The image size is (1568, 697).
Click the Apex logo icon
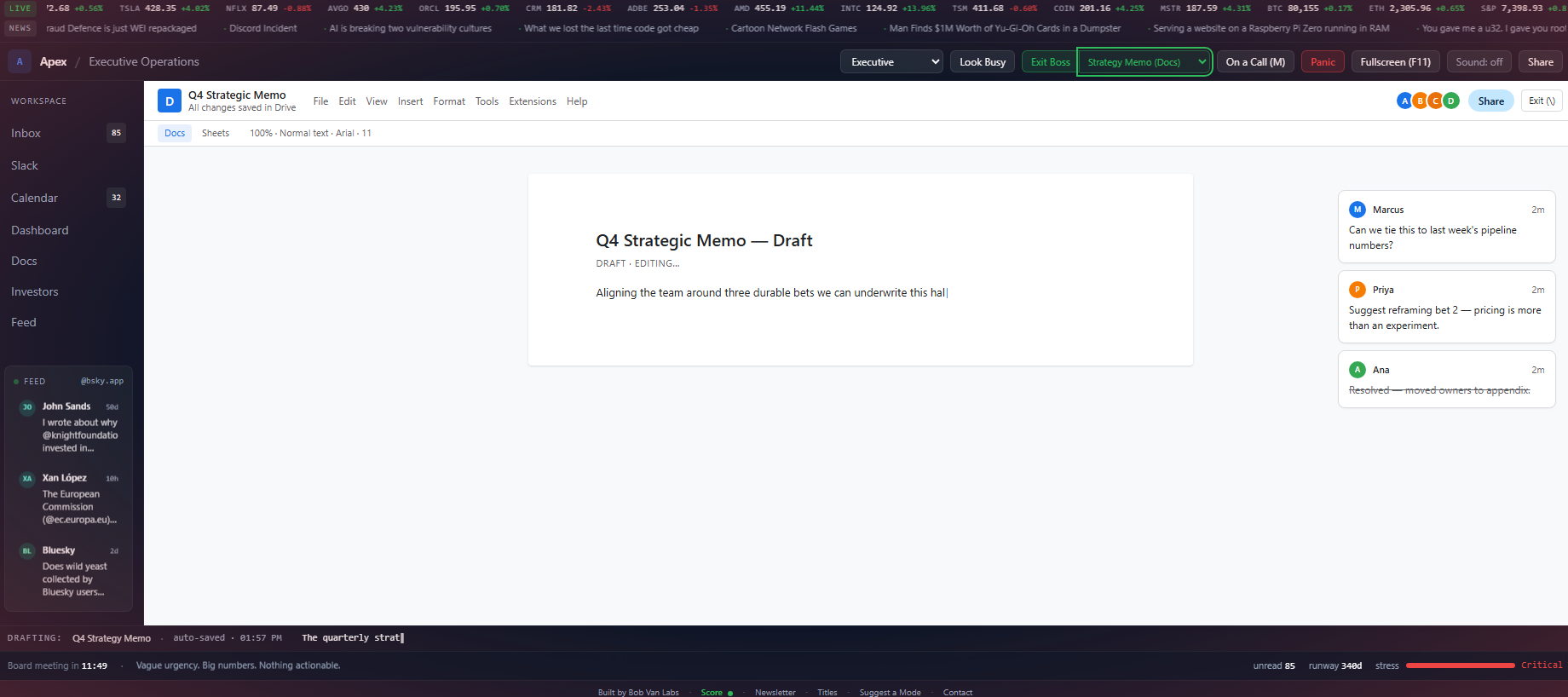[20, 61]
